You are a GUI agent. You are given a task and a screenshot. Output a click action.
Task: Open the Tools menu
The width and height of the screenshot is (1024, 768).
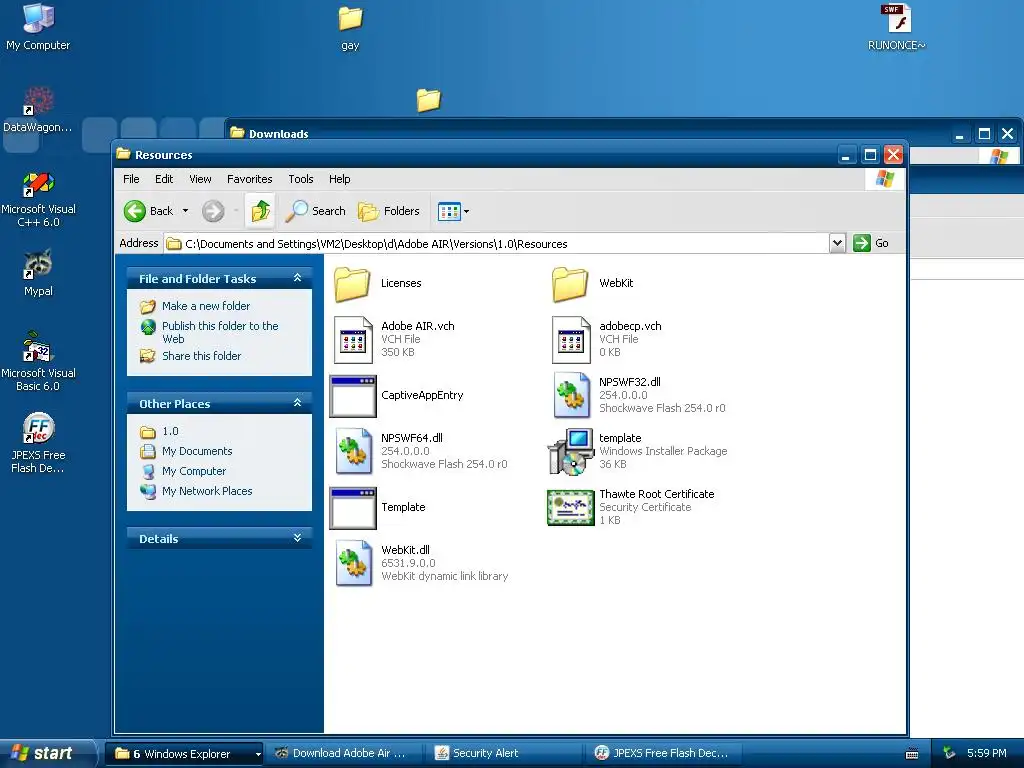tap(300, 179)
